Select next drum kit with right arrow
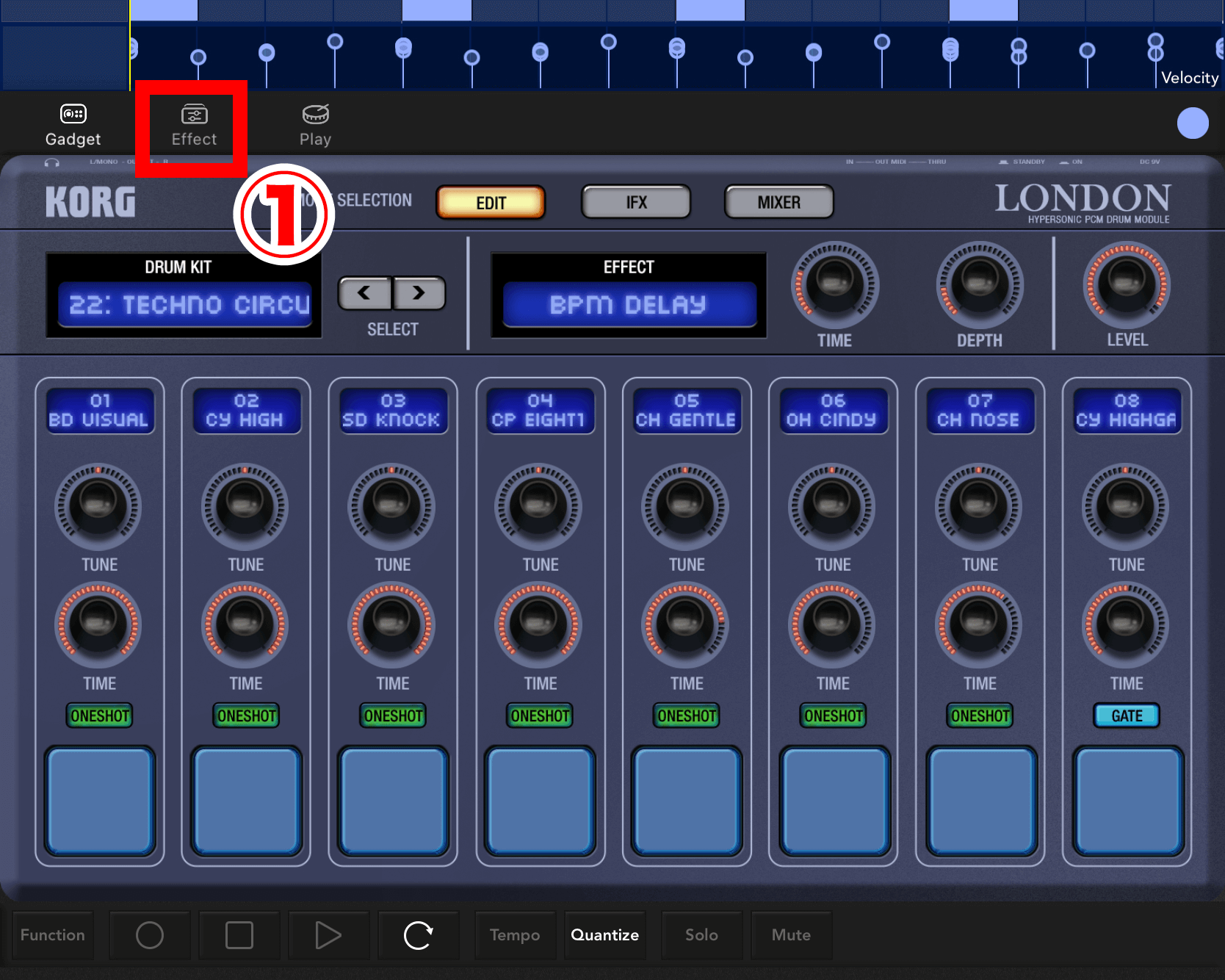The width and height of the screenshot is (1225, 980). pyautogui.click(x=419, y=293)
